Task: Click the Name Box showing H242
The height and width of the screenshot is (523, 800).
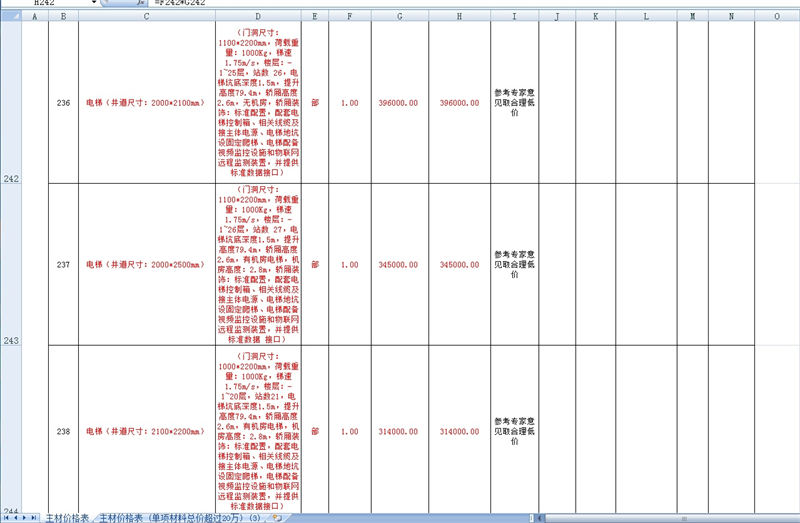Action: (x=50, y=4)
